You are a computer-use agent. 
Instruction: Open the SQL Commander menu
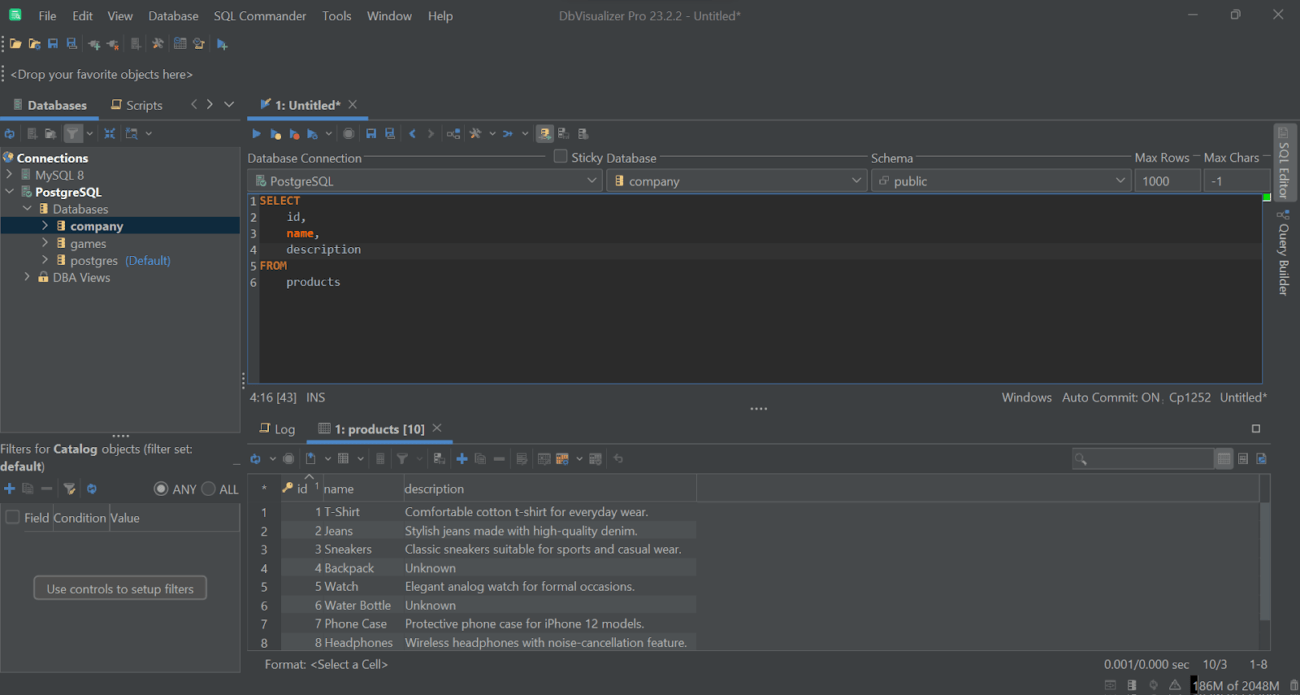(260, 15)
